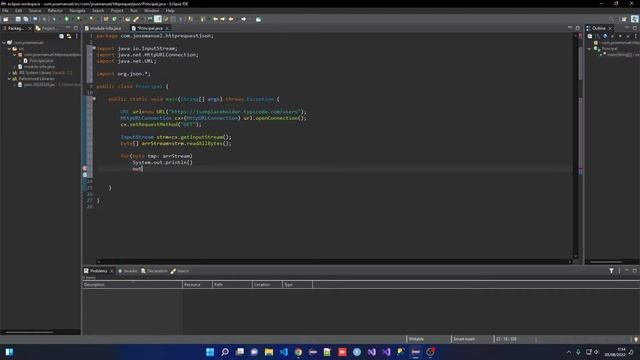This screenshot has width=640, height=360.
Task: Open the Refactor menu
Action: [55, 11]
